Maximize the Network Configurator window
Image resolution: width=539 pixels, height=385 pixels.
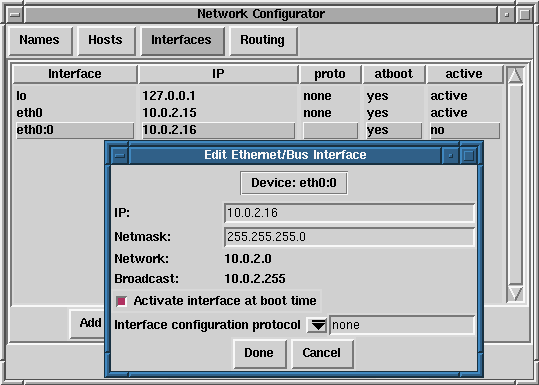[x=525, y=14]
